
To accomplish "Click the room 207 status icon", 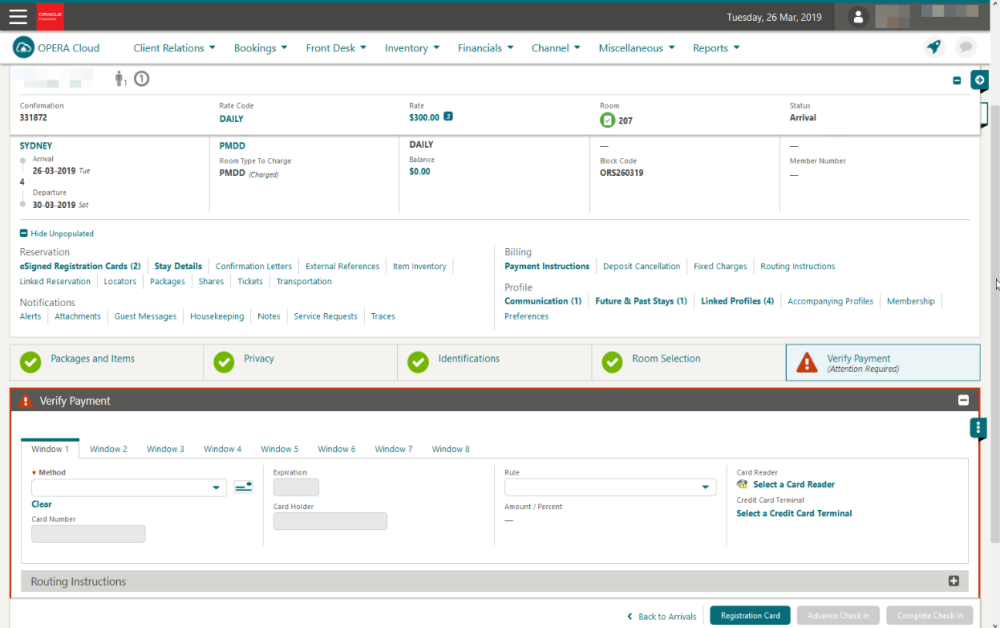I will tap(607, 120).
